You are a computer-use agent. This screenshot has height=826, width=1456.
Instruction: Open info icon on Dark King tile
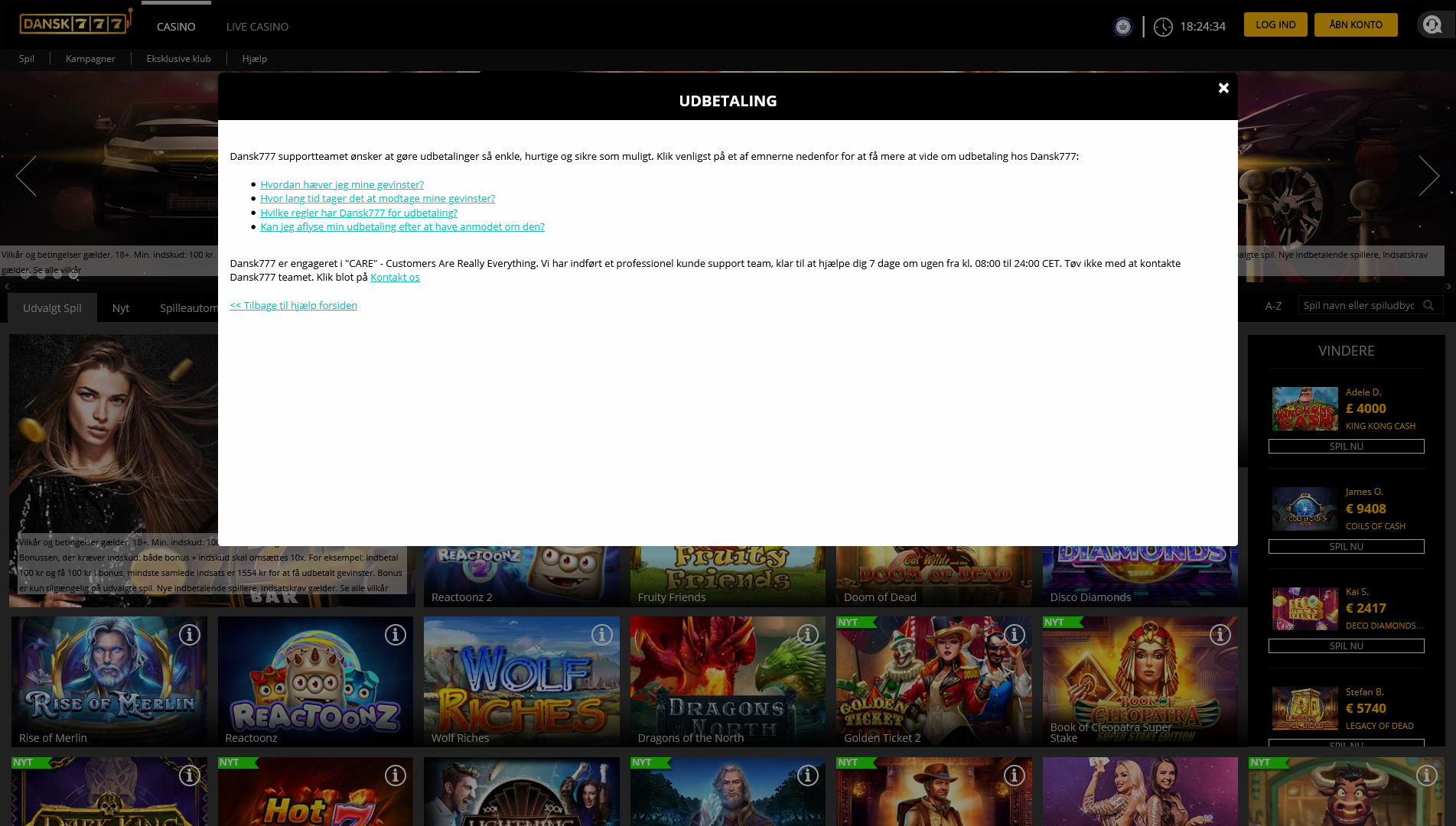click(x=189, y=776)
